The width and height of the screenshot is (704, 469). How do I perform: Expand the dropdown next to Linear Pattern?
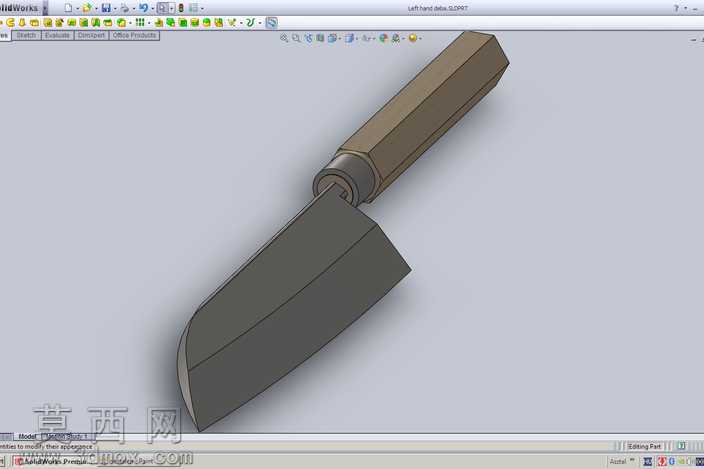coord(149,23)
